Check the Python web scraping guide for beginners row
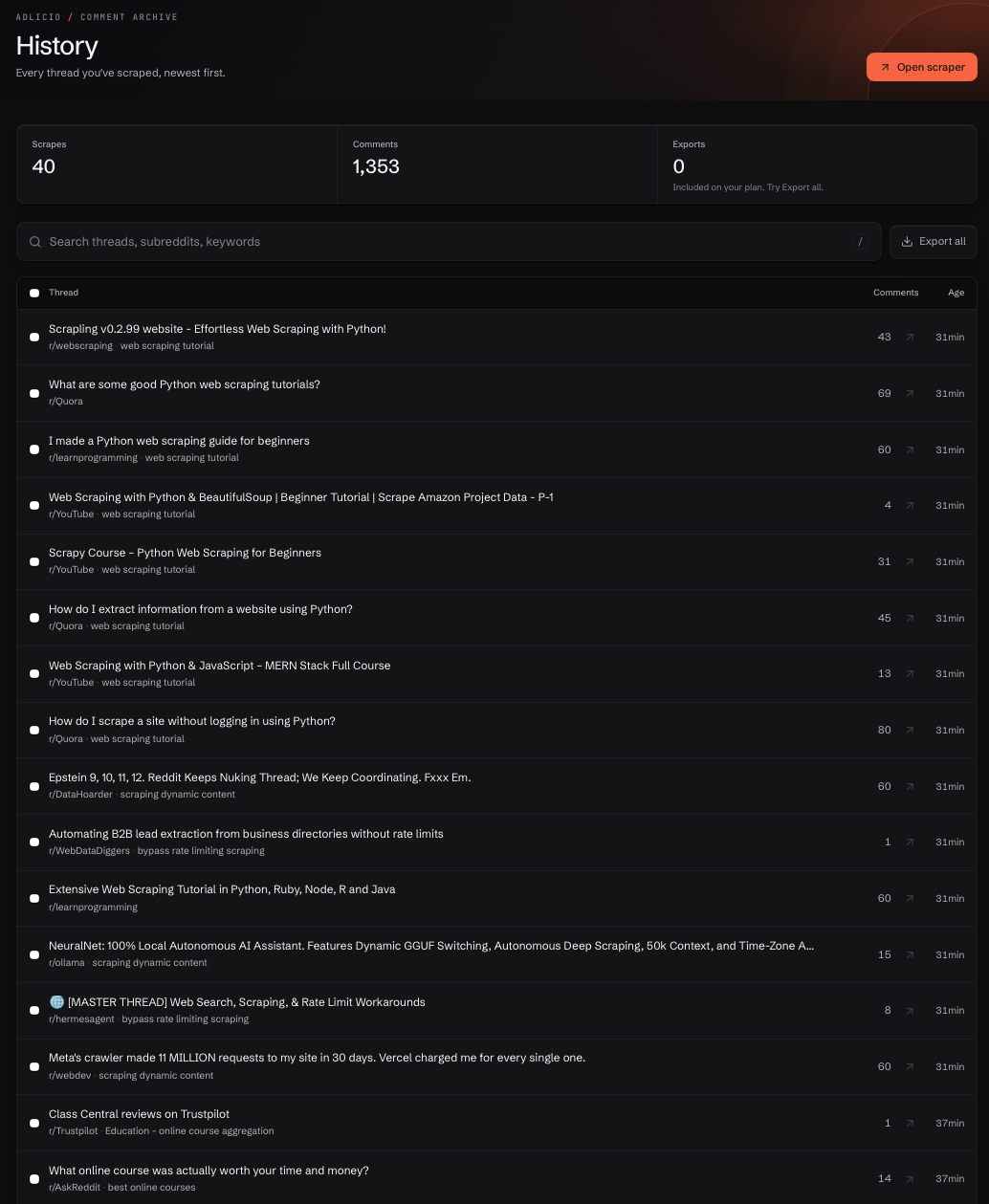 click(34, 449)
